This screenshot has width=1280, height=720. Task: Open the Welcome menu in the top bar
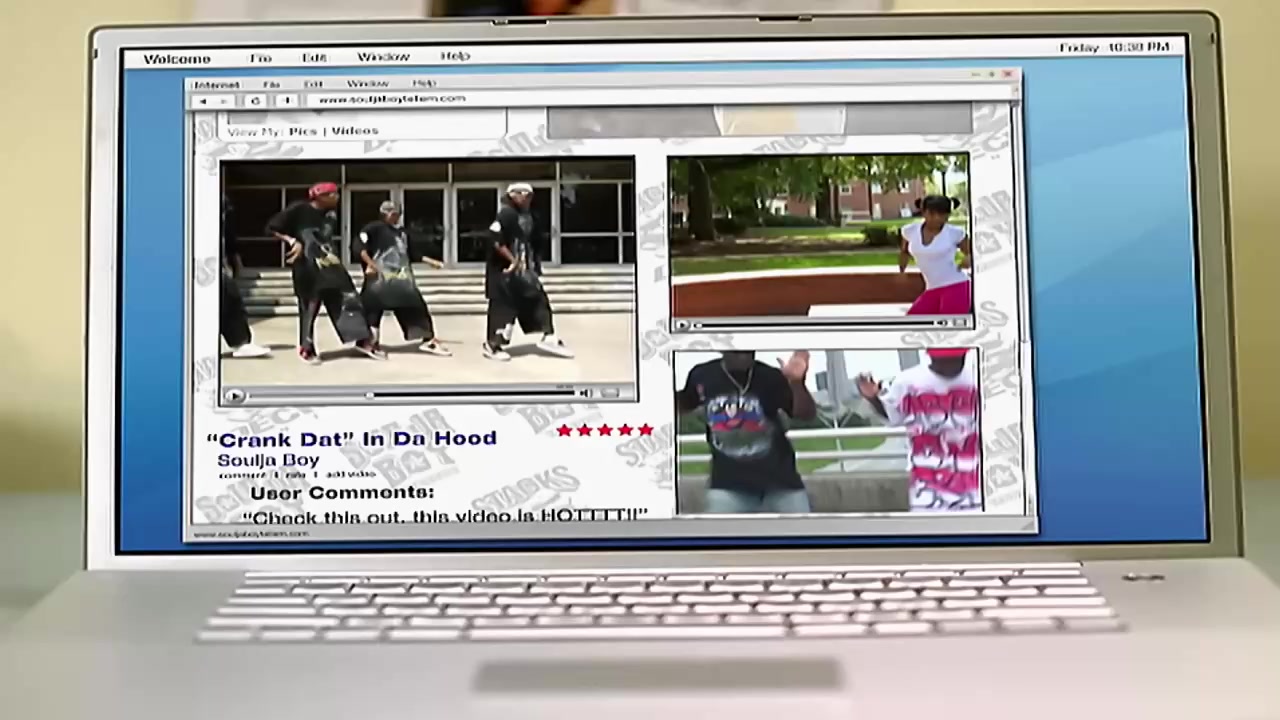[x=177, y=59]
